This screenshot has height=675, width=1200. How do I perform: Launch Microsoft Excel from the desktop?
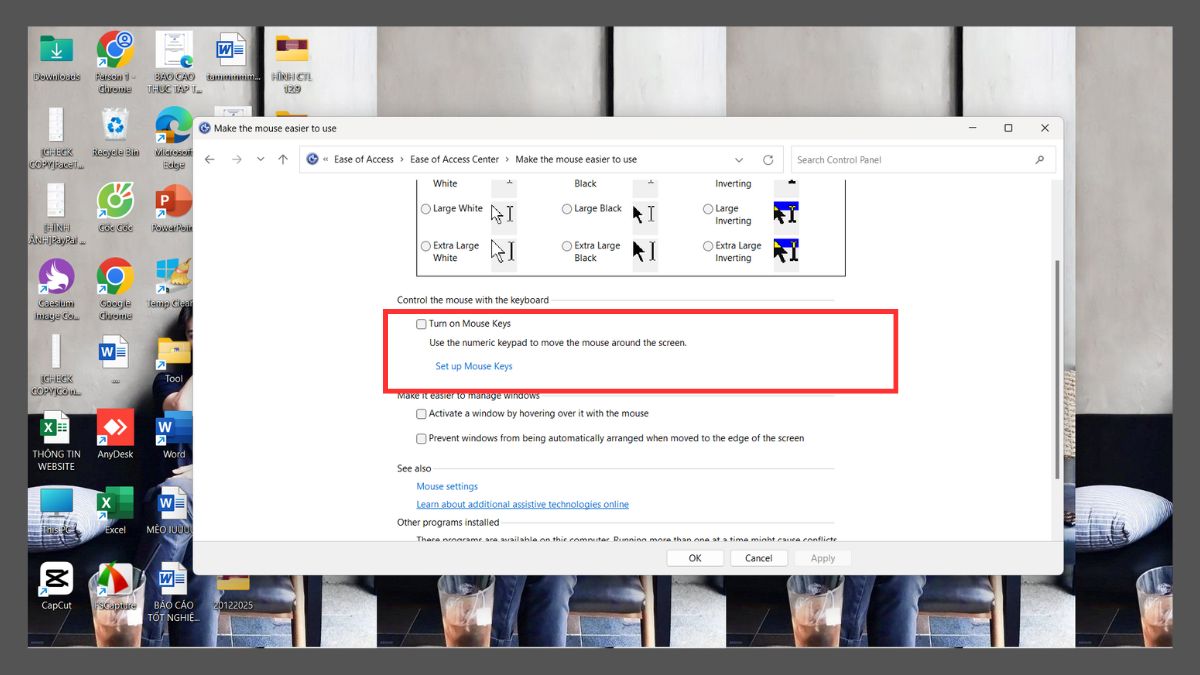coord(114,505)
